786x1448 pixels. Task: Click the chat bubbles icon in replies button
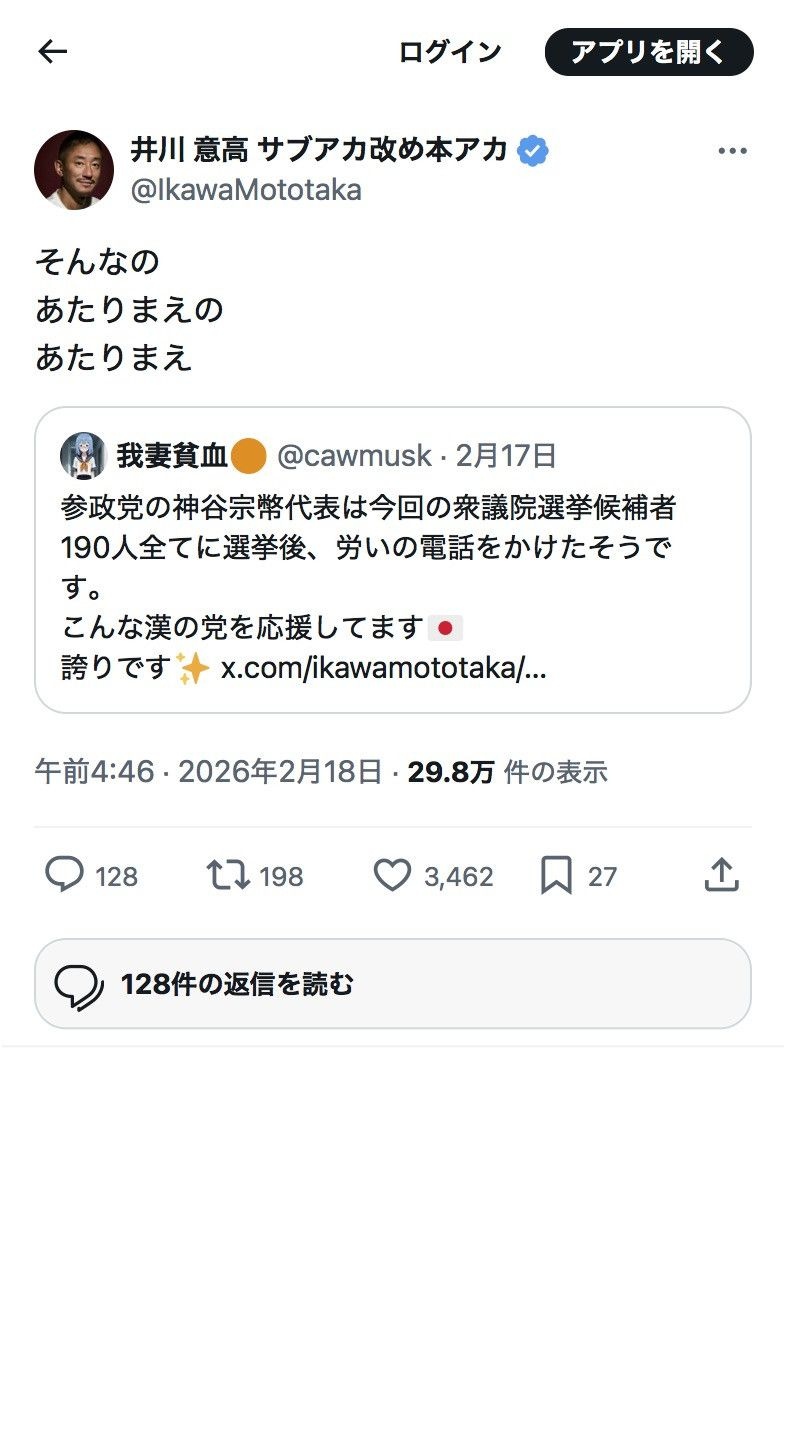point(79,985)
